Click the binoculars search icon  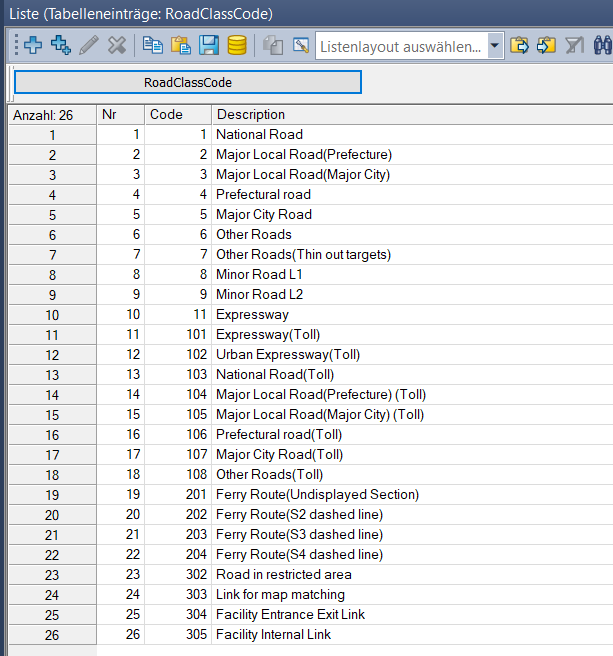pyautogui.click(x=602, y=45)
